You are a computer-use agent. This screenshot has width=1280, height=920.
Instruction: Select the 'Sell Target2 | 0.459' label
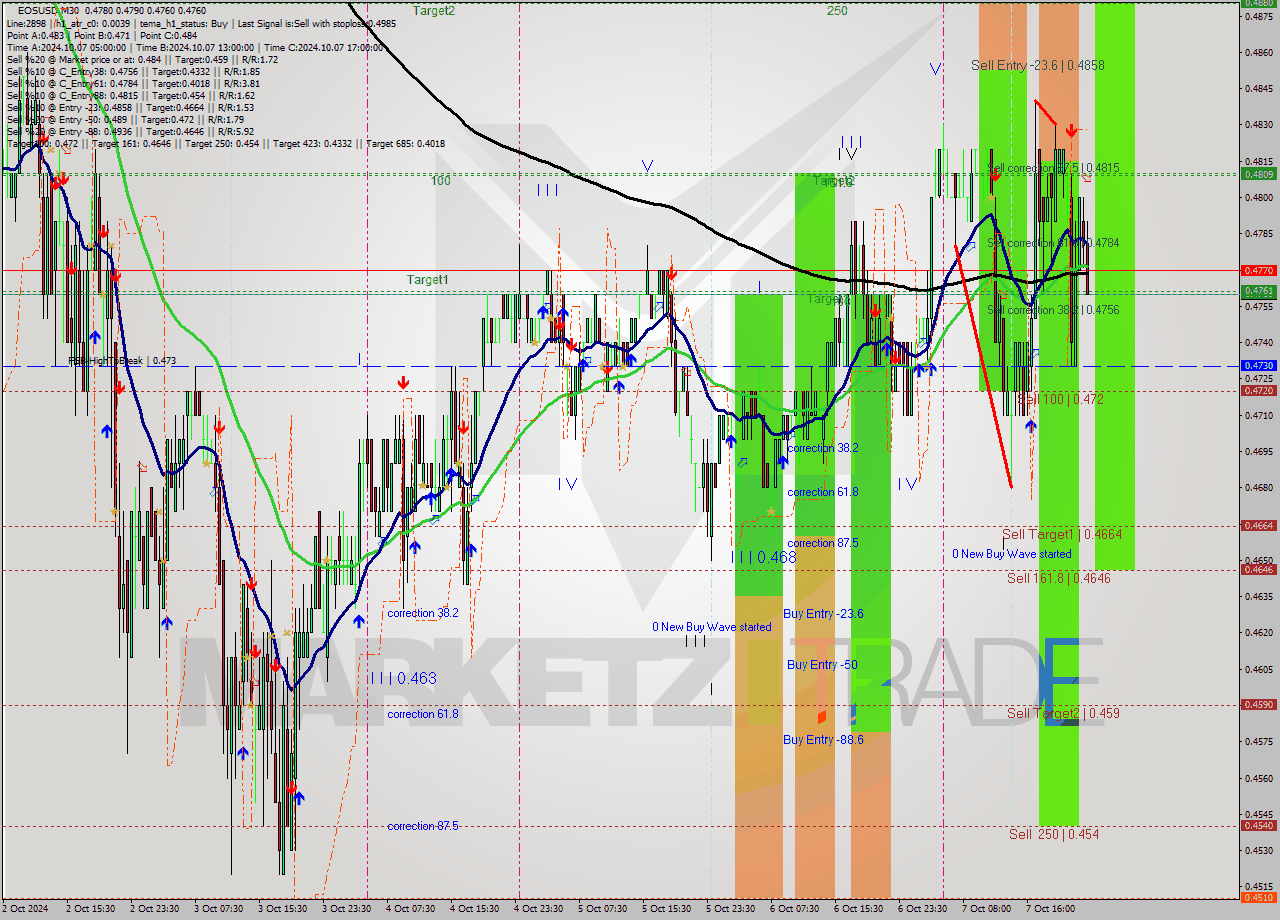coord(1063,713)
